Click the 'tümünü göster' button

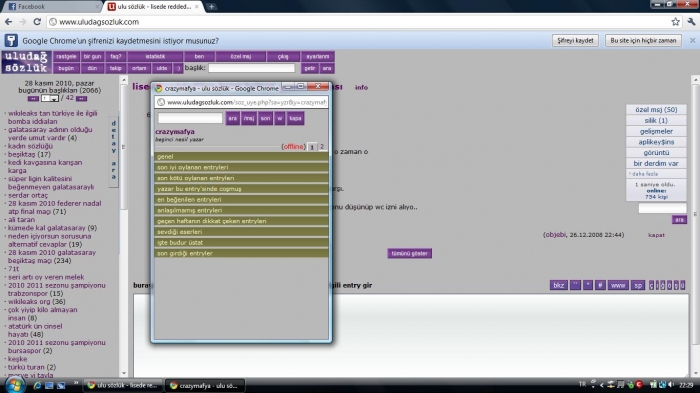pyautogui.click(x=409, y=253)
